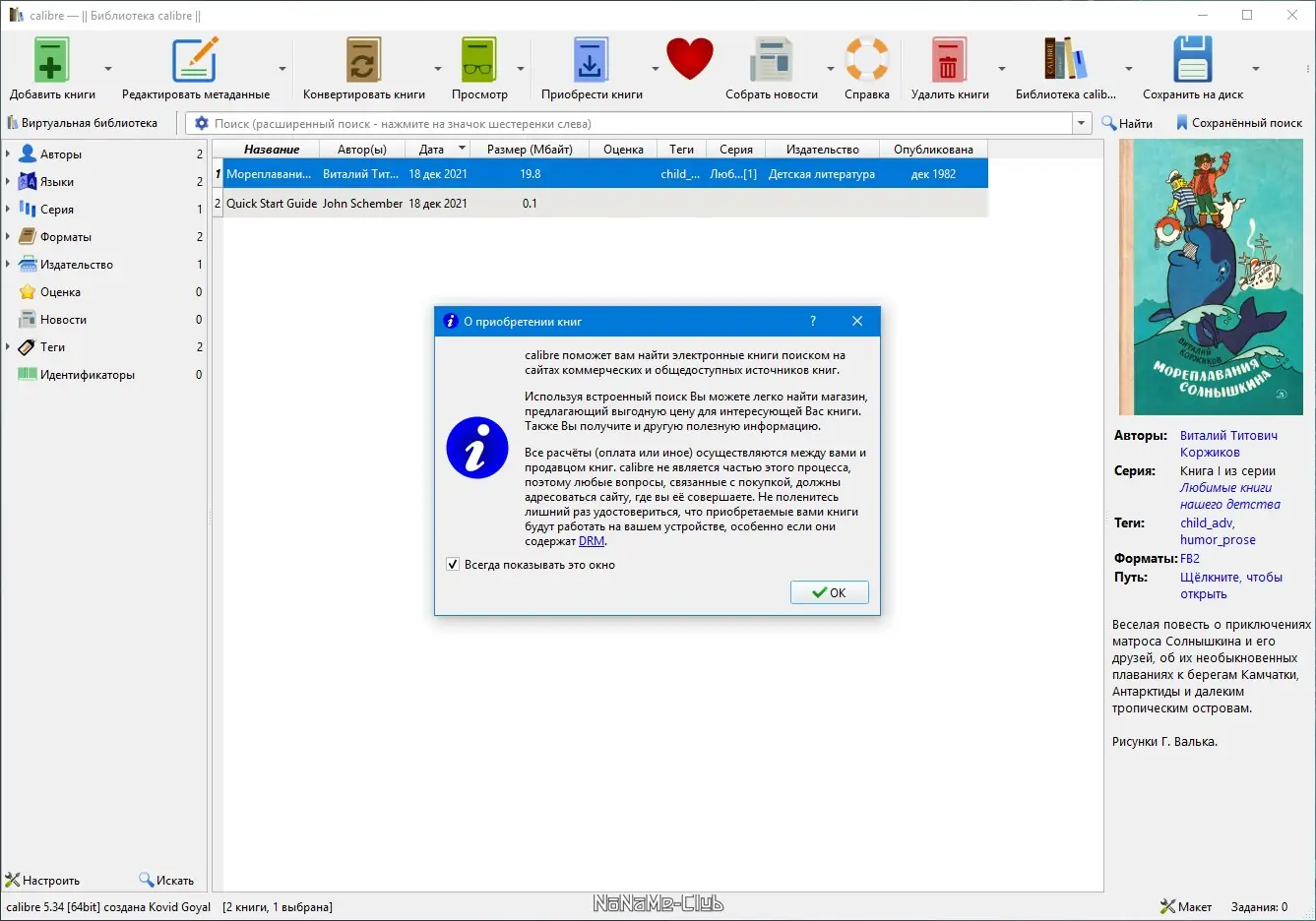Open the Виртуальная библиотека selector
Screen dimensions: 1316x921
click(82, 123)
